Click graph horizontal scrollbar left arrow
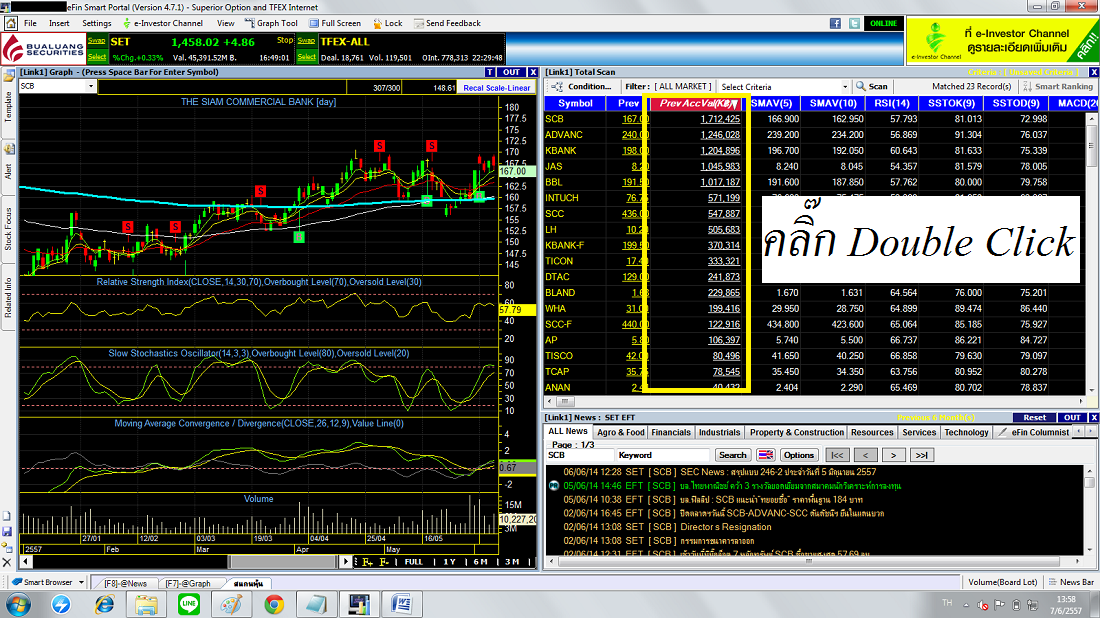Viewport: 1100px width, 618px height. (26, 562)
